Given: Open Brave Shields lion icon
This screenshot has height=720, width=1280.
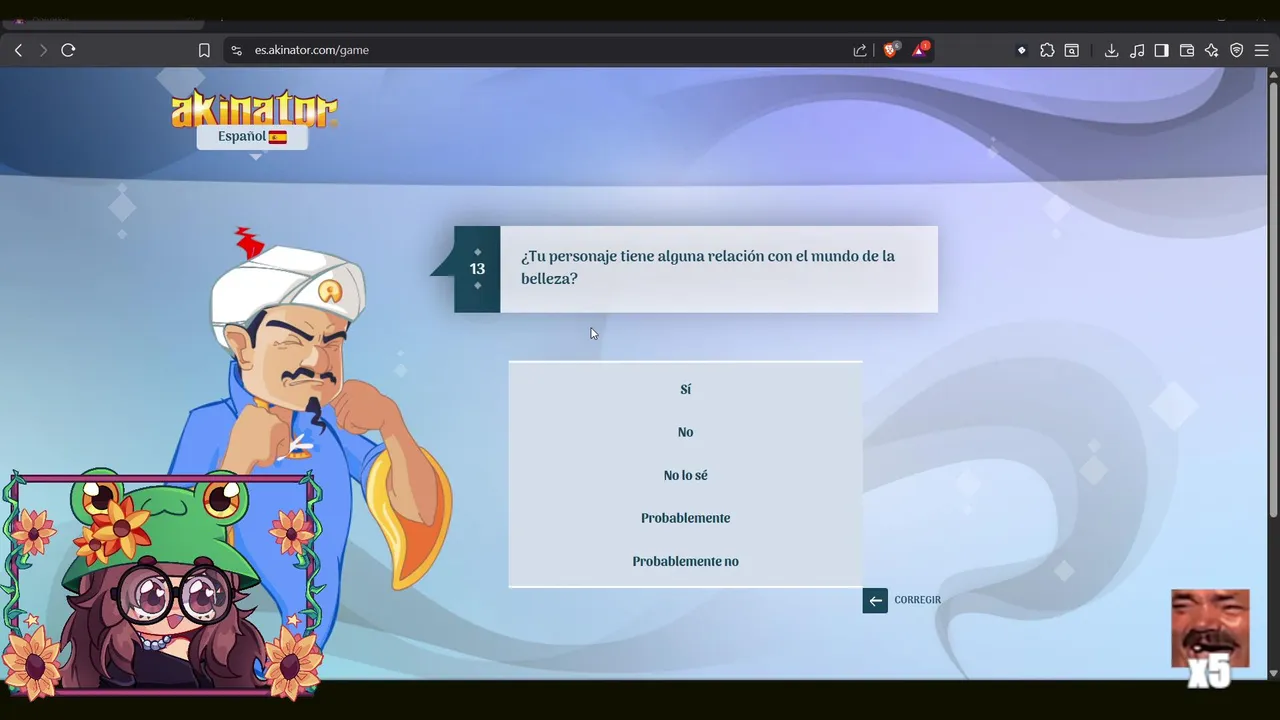Looking at the screenshot, I should pos(891,50).
